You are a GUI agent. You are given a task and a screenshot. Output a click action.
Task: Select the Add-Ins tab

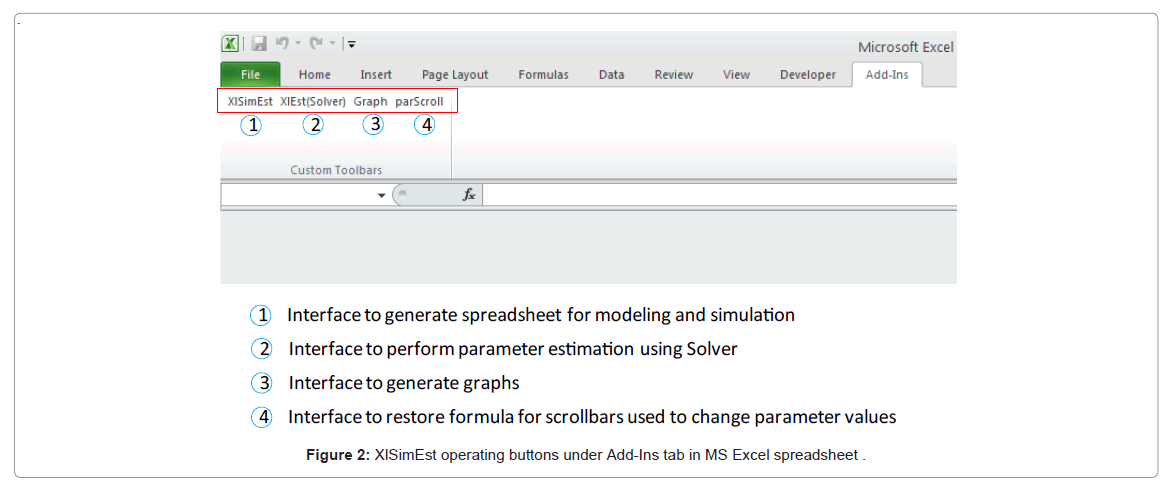pos(887,75)
